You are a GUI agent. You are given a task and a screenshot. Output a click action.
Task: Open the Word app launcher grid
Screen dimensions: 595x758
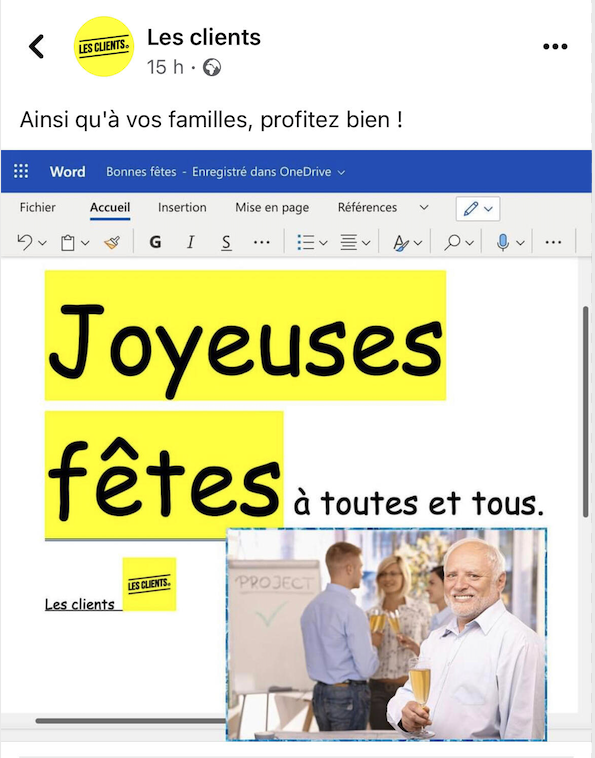click(x=21, y=171)
